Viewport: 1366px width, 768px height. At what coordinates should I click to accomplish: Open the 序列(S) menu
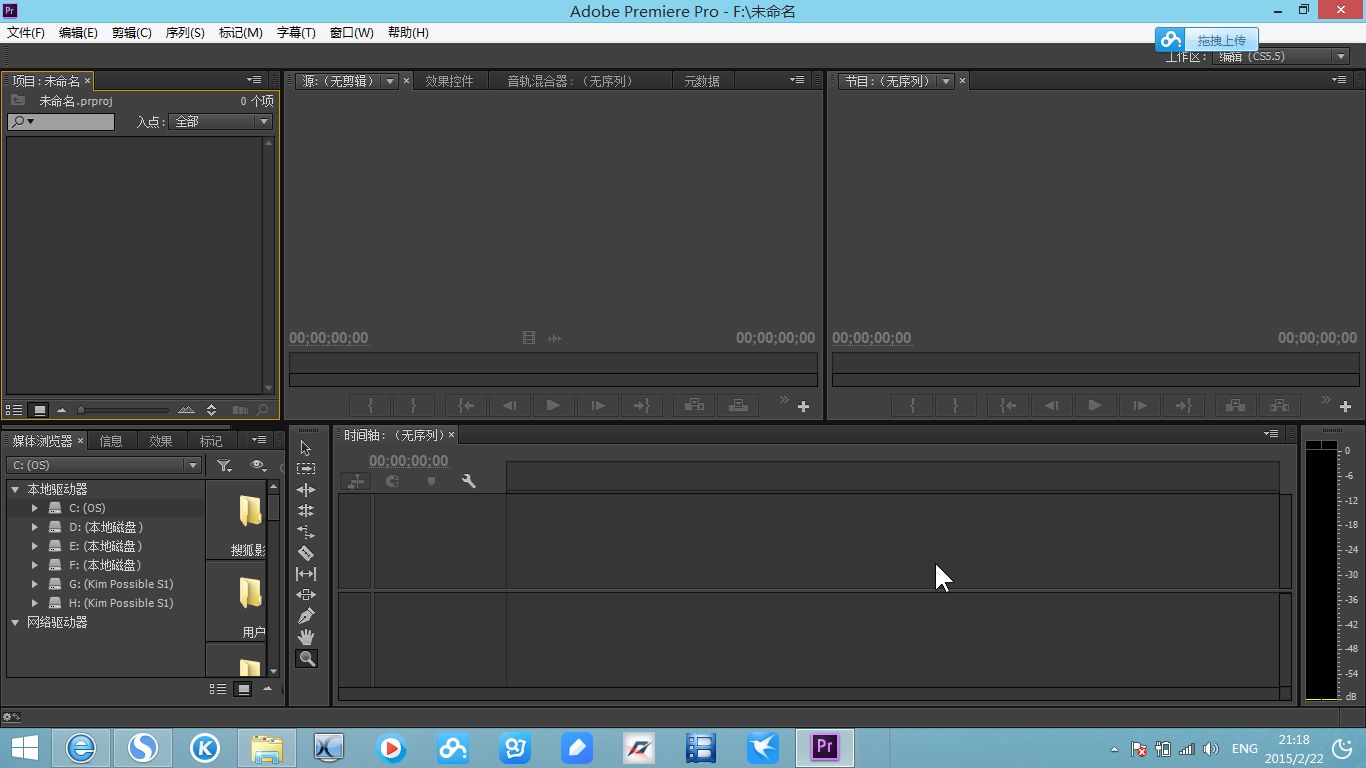click(185, 33)
